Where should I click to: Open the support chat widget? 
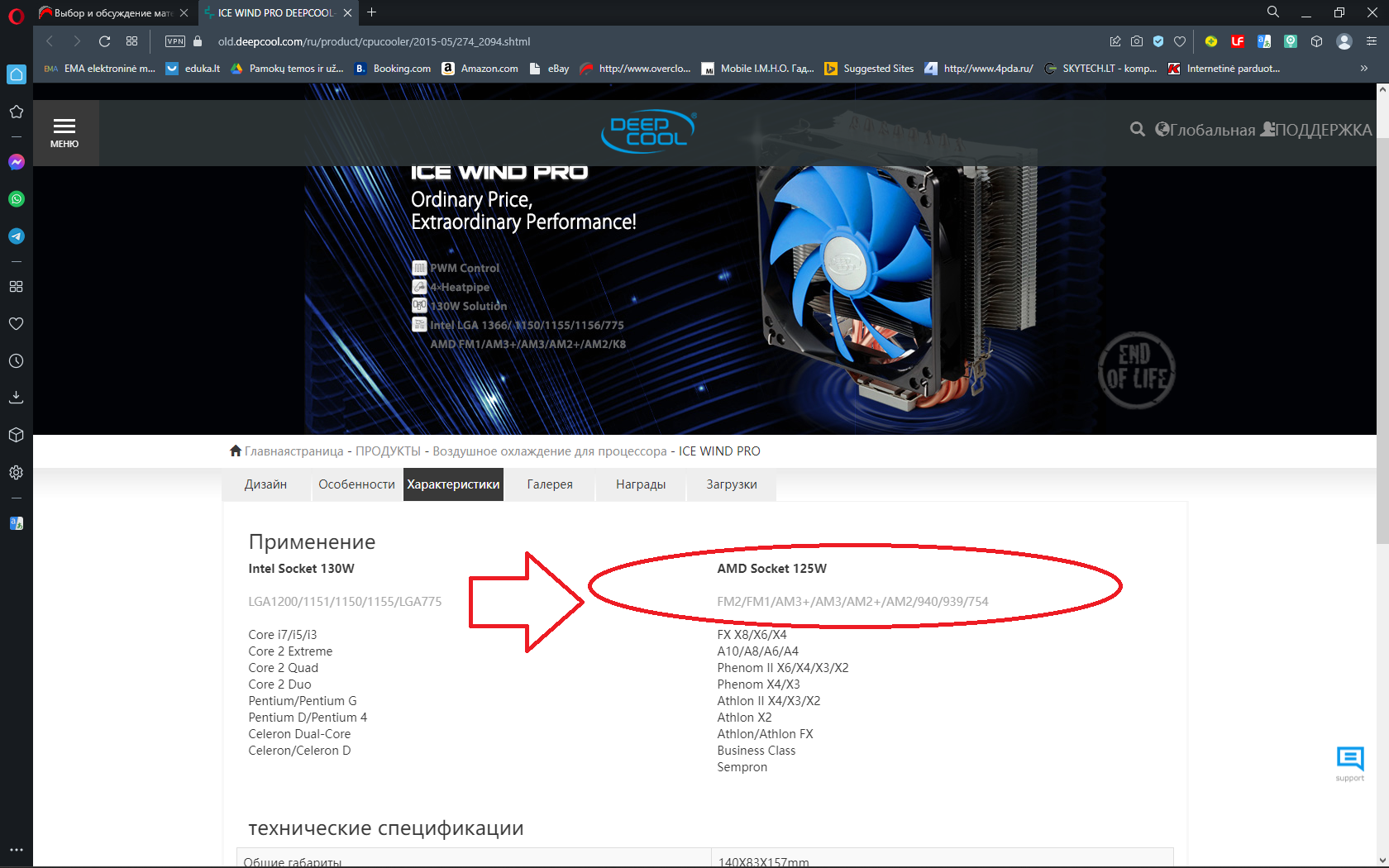[x=1350, y=762]
